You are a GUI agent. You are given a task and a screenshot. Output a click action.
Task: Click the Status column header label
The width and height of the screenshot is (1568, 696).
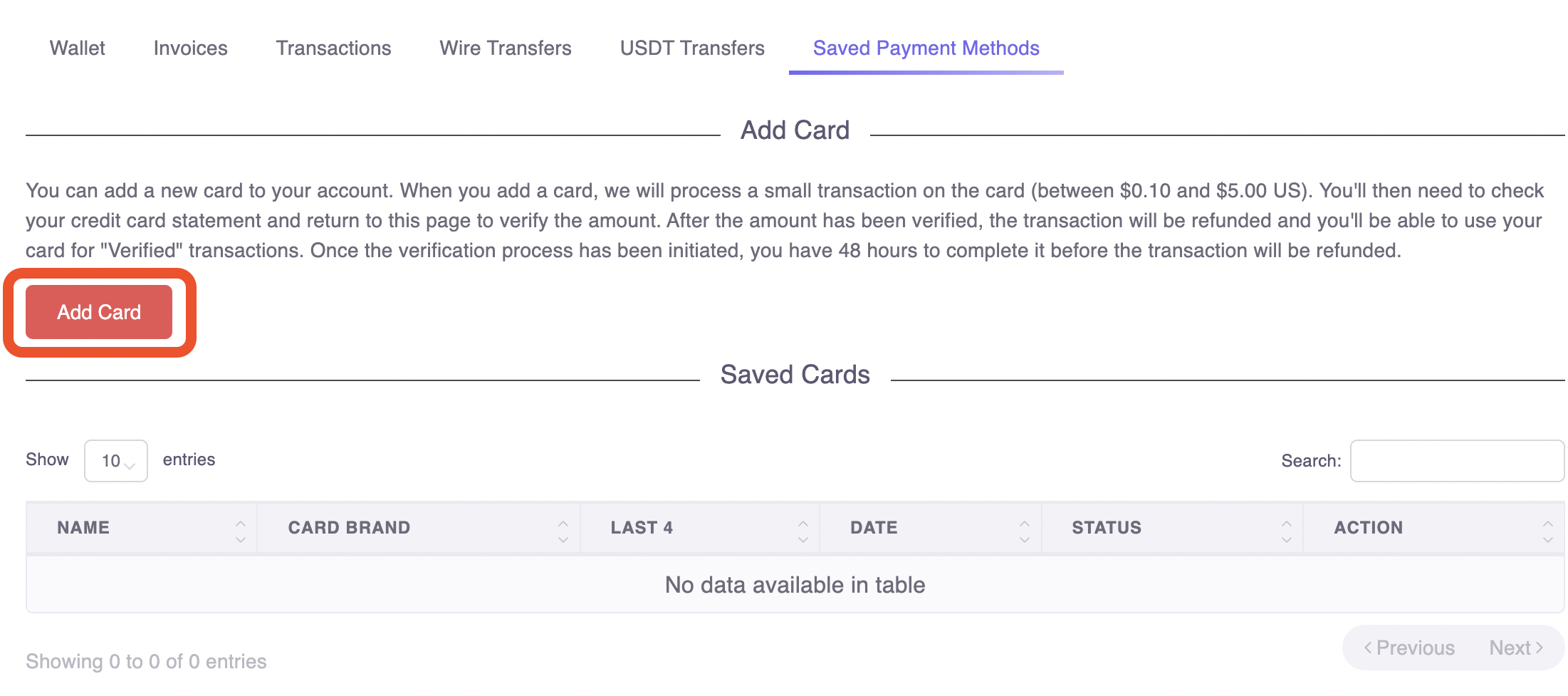(x=1107, y=528)
